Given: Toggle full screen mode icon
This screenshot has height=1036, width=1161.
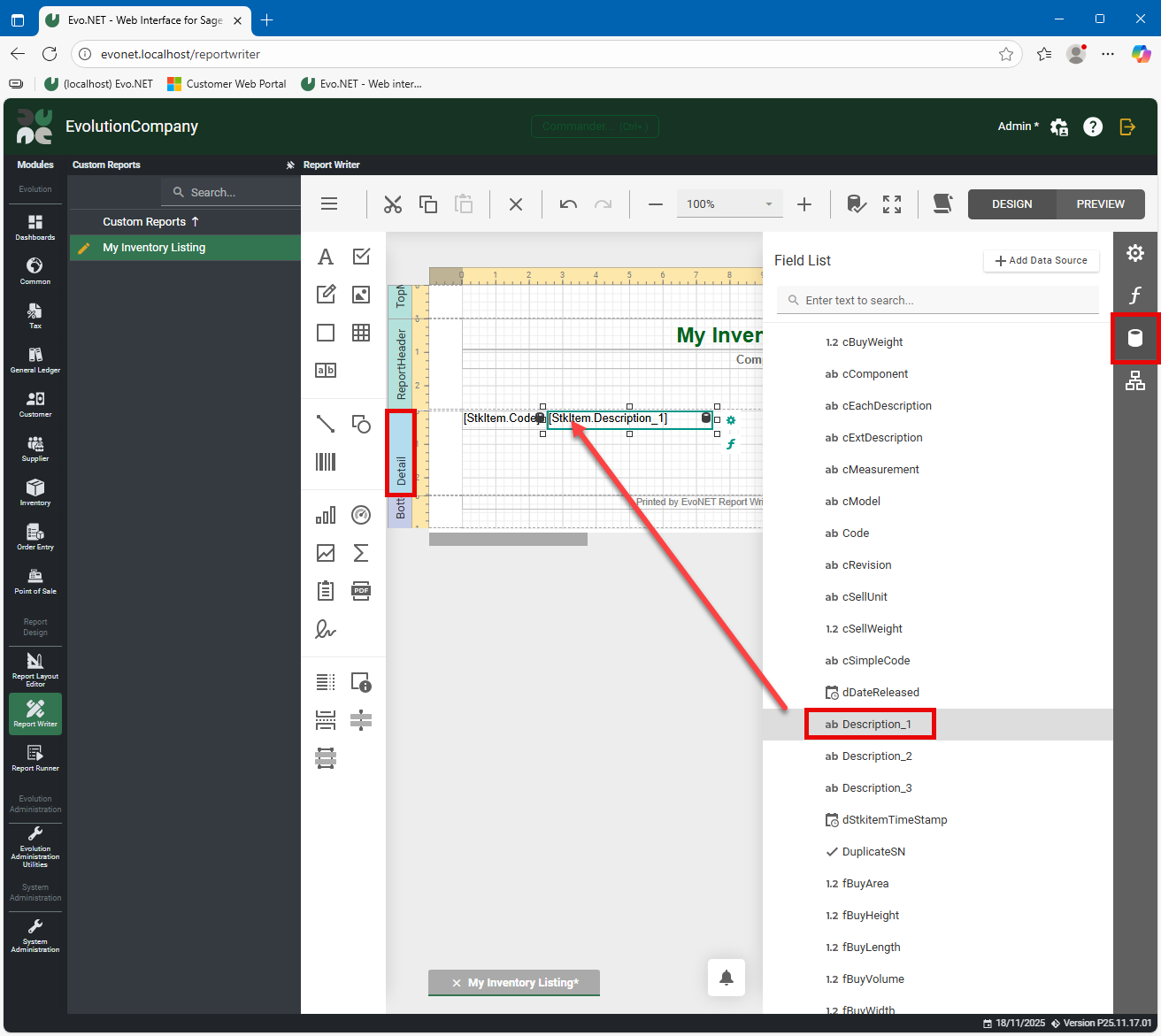Looking at the screenshot, I should coord(892,204).
